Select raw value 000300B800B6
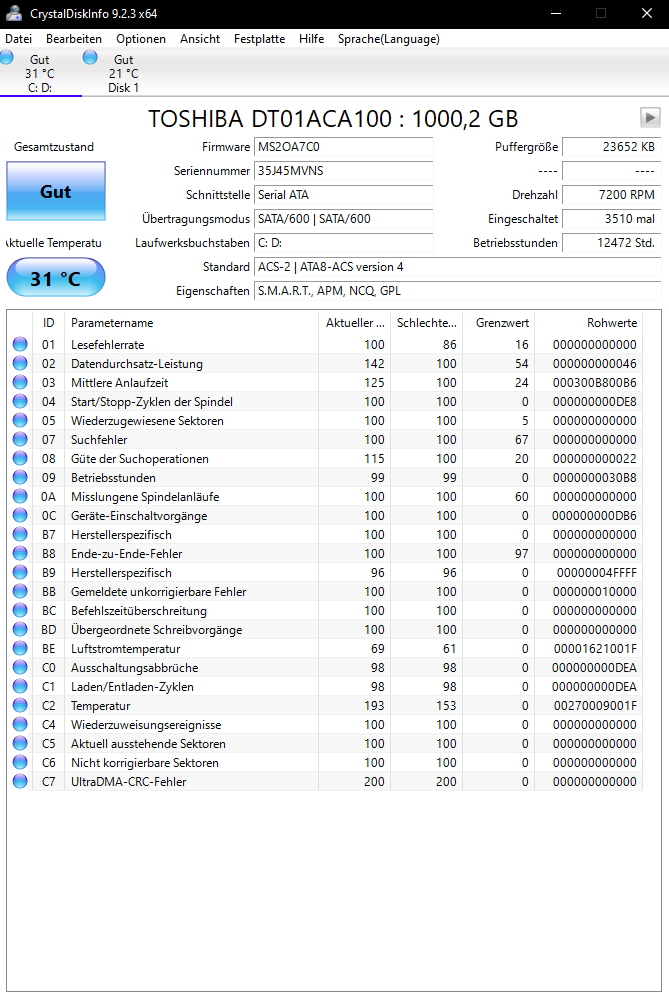Viewport: 669px width, 999px height. pyautogui.click(x=594, y=383)
